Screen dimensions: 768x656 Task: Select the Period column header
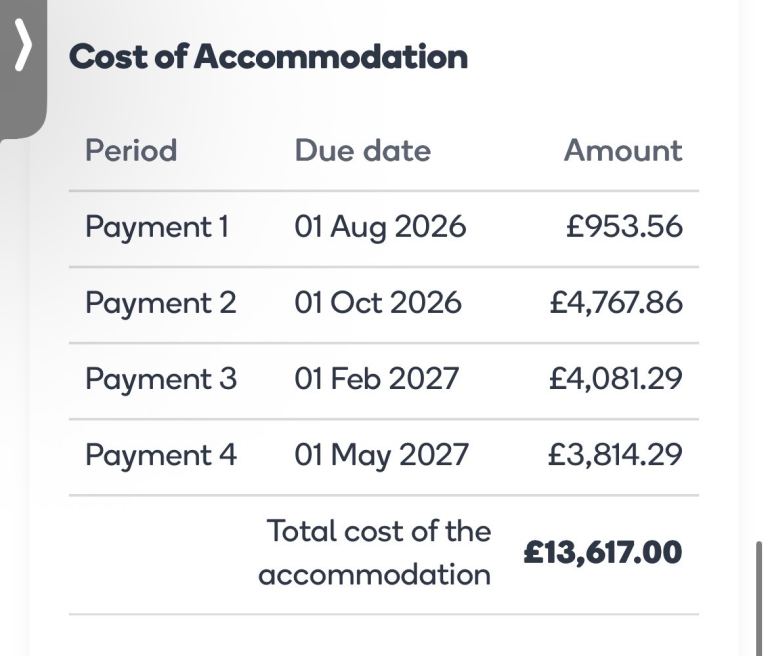pos(131,150)
